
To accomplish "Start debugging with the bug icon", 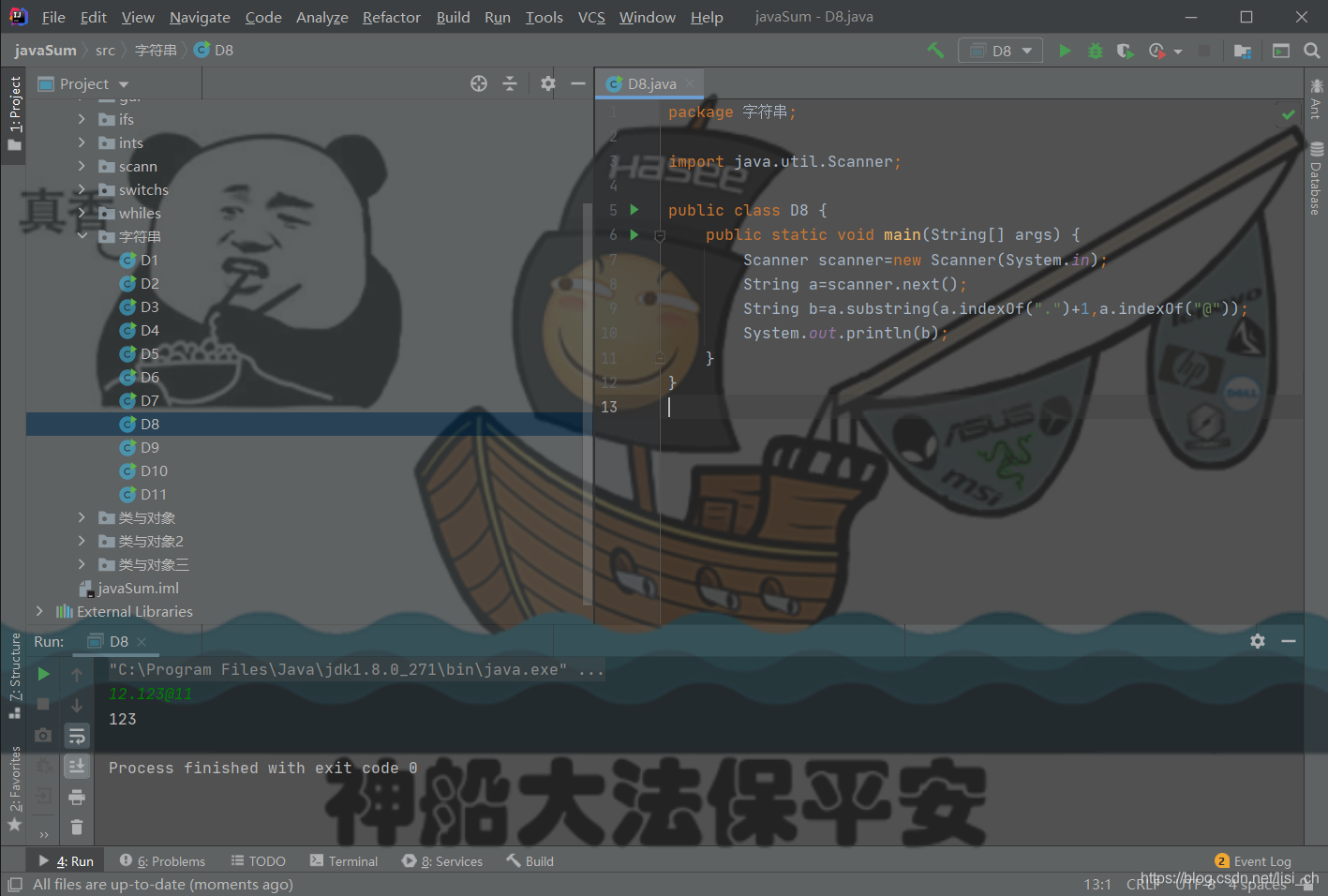I will click(x=1095, y=51).
